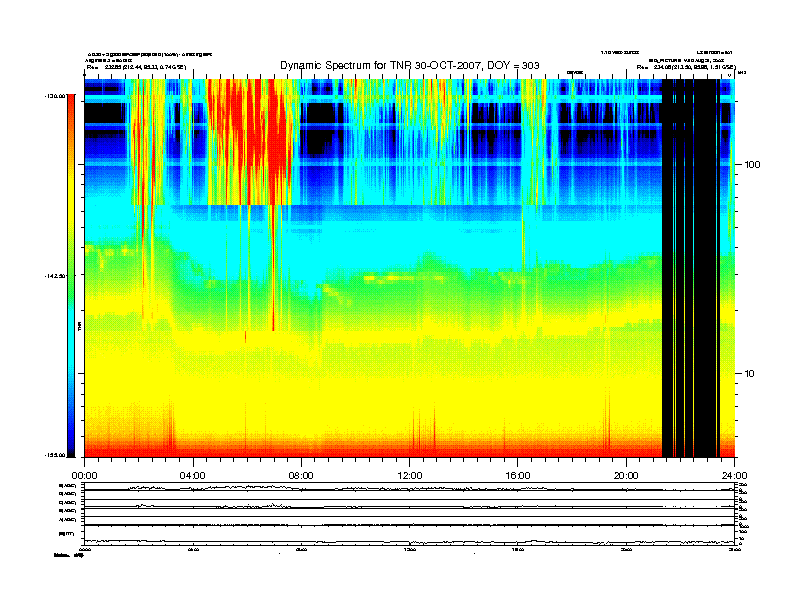Click the "04:00" time axis label
Viewport: 792px width, 612px height.
[x=193, y=476]
